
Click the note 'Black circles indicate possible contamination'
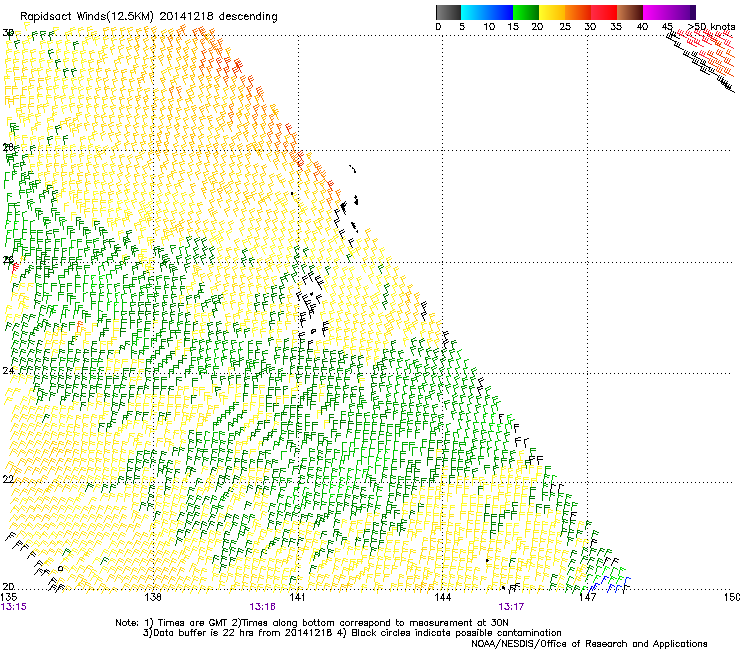(x=456, y=633)
